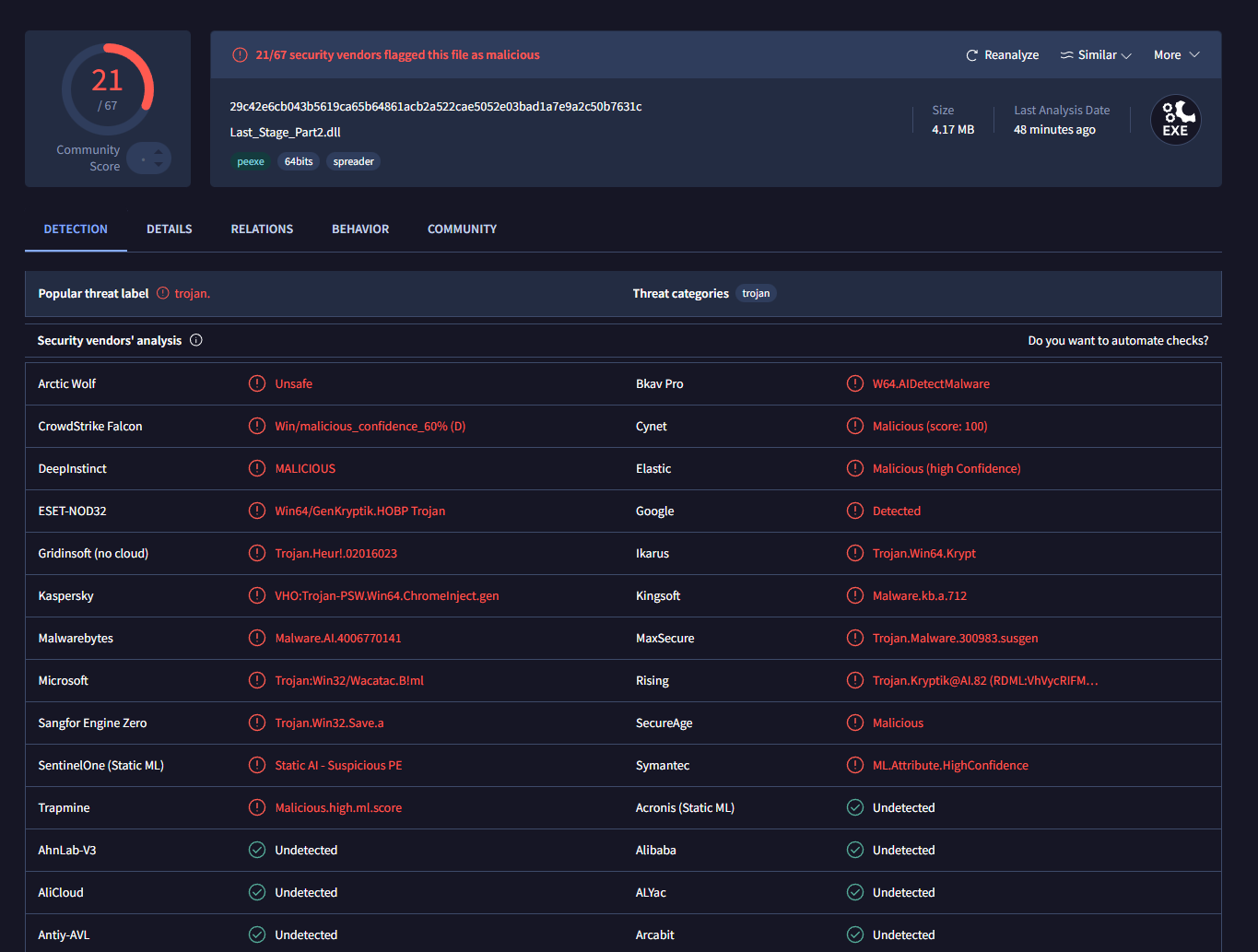The image size is (1258, 952).
Task: Click the Malware.AI.4006770141 result
Action: tap(338, 638)
